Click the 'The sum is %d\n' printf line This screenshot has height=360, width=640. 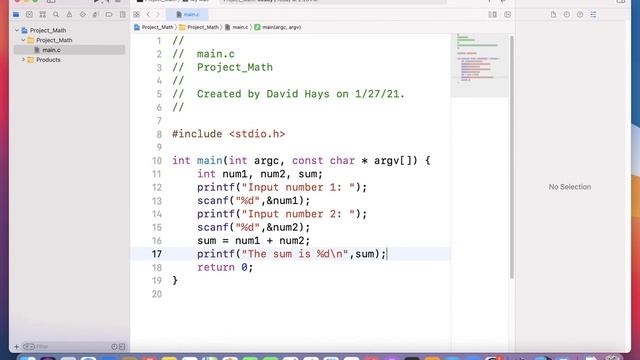[291, 254]
